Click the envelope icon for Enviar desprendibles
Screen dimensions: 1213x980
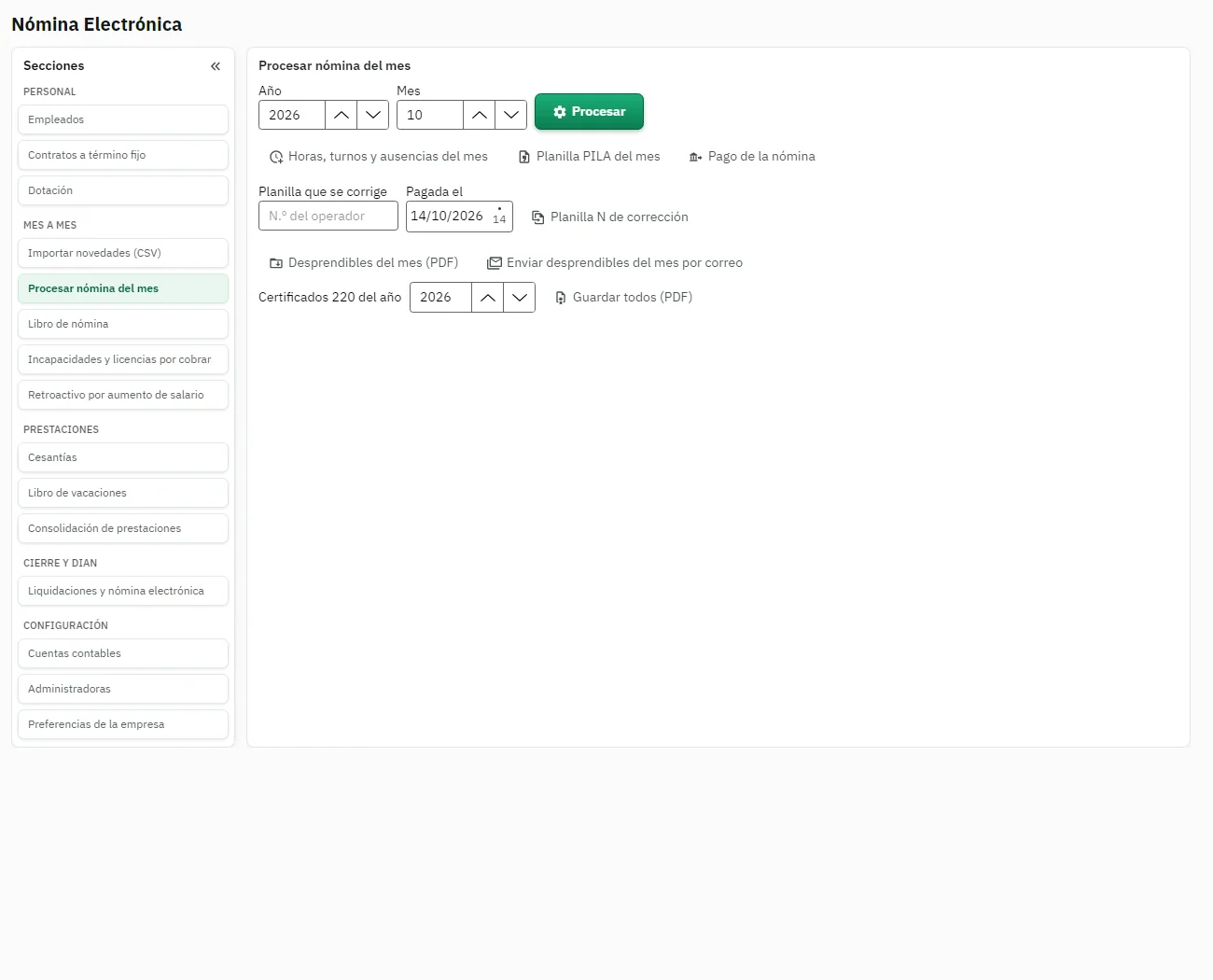[x=495, y=263]
